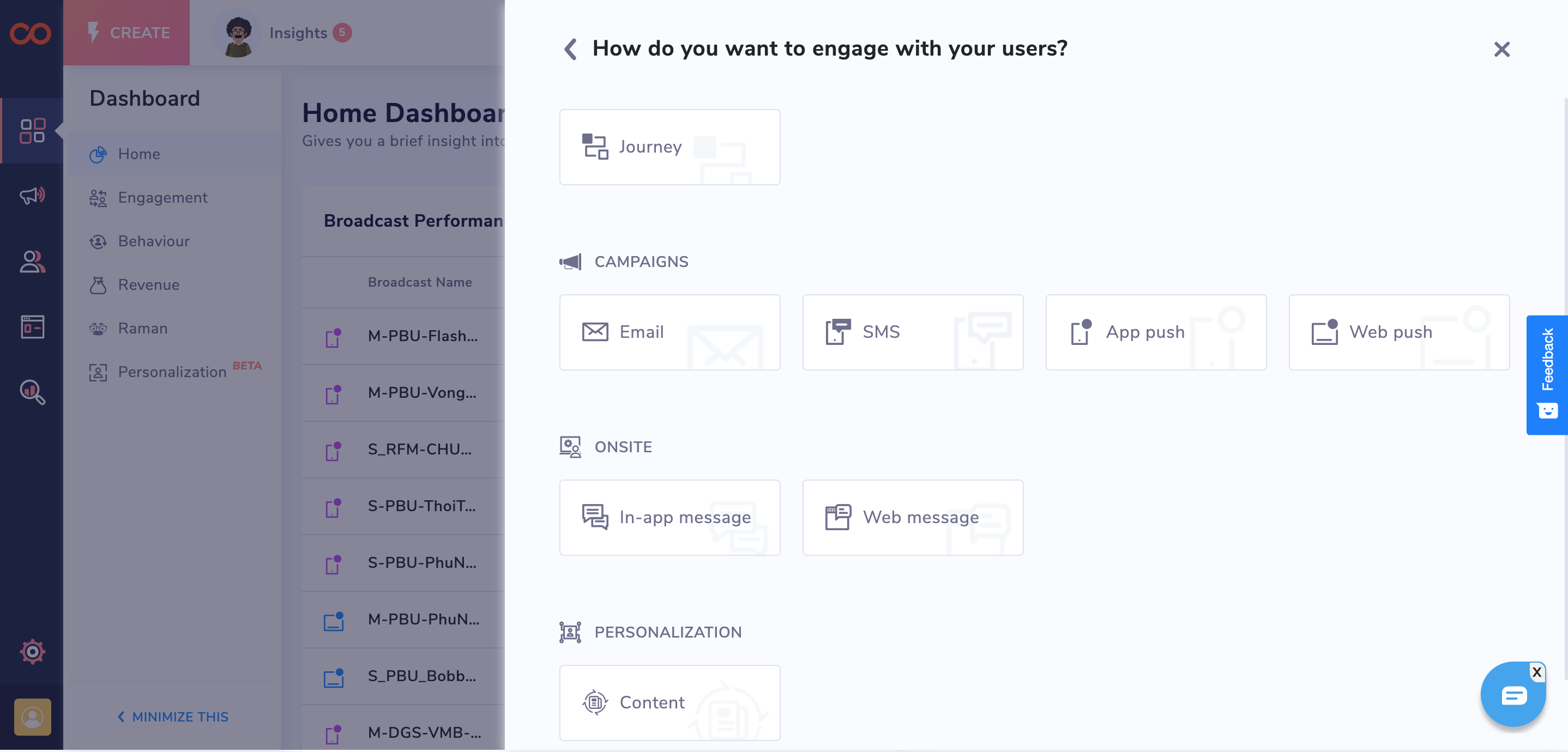
Task: Choose In-app message under Onsite
Action: coord(669,518)
